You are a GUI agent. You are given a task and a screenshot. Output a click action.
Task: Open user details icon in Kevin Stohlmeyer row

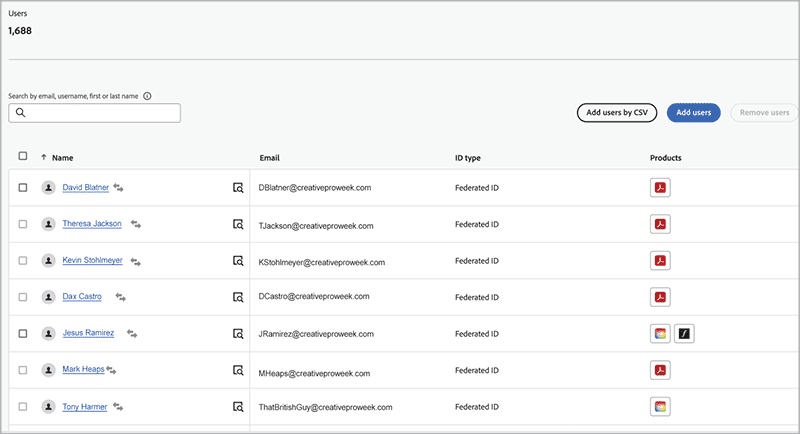click(x=238, y=261)
